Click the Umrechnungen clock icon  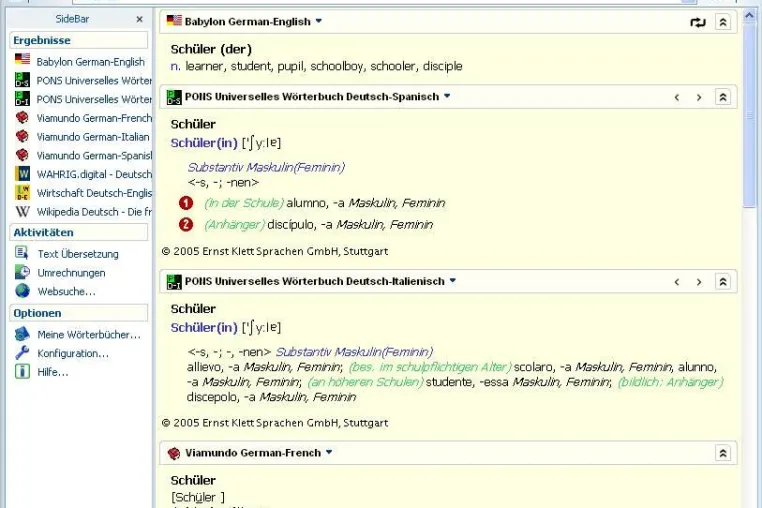click(x=22, y=272)
